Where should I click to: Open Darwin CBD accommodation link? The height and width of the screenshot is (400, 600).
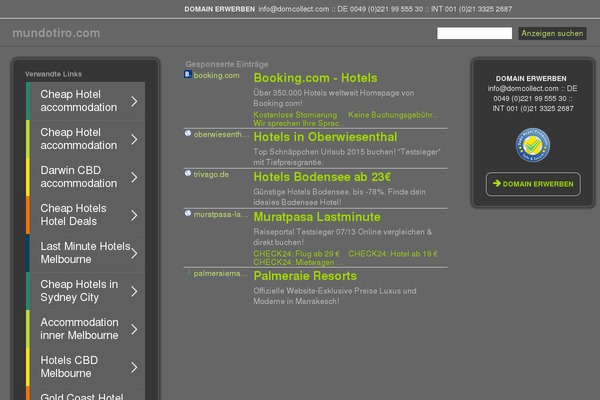coord(85,177)
